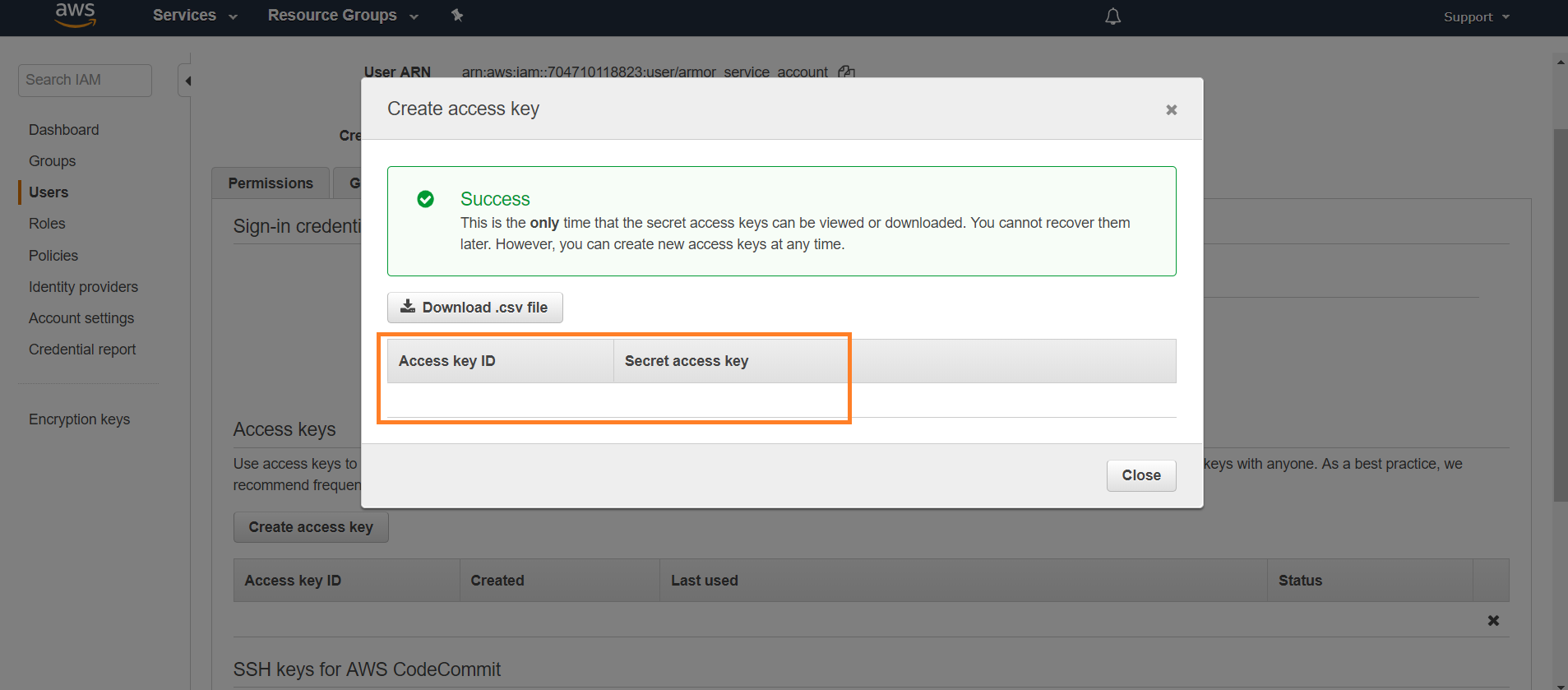Open Credential report page
This screenshot has height=690, width=1568.
(82, 350)
